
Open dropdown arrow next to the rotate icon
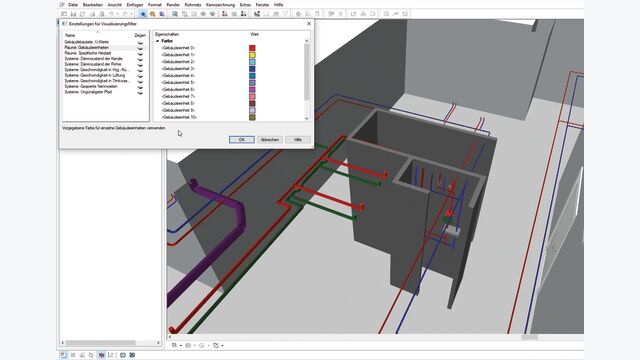[208, 346]
